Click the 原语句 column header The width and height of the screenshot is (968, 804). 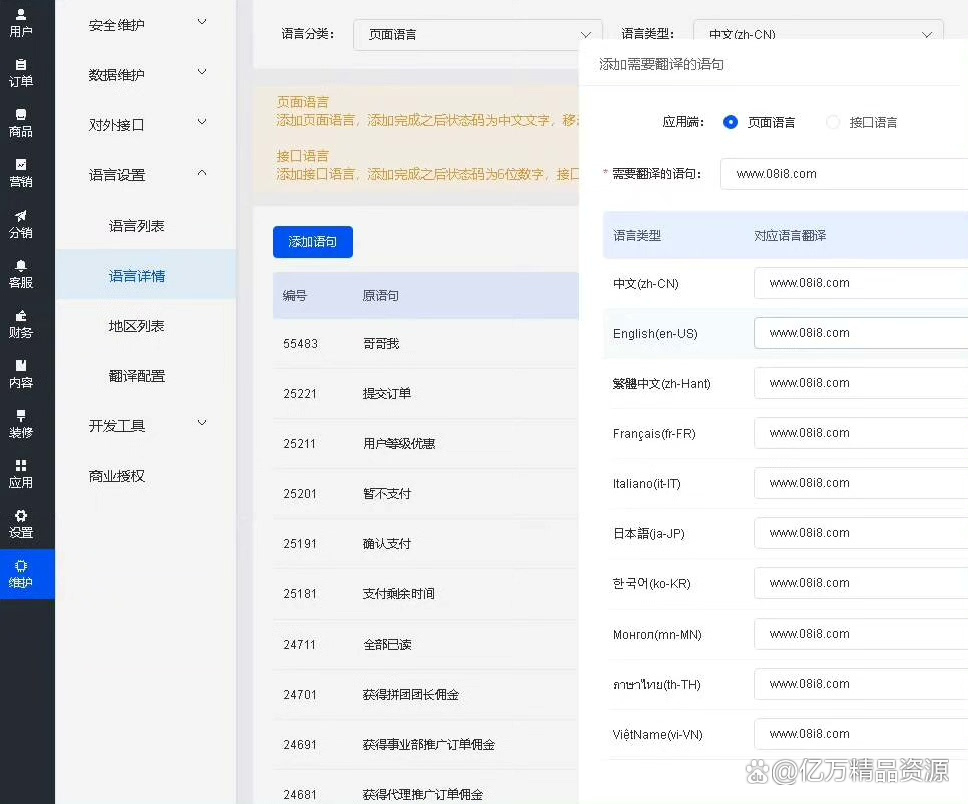pyautogui.click(x=380, y=296)
